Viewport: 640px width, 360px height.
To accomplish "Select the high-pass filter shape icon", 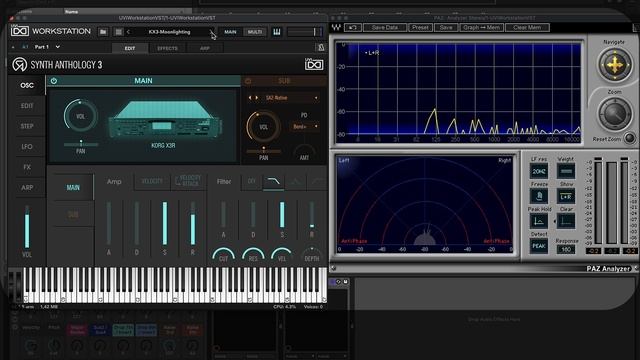I will pos(317,181).
